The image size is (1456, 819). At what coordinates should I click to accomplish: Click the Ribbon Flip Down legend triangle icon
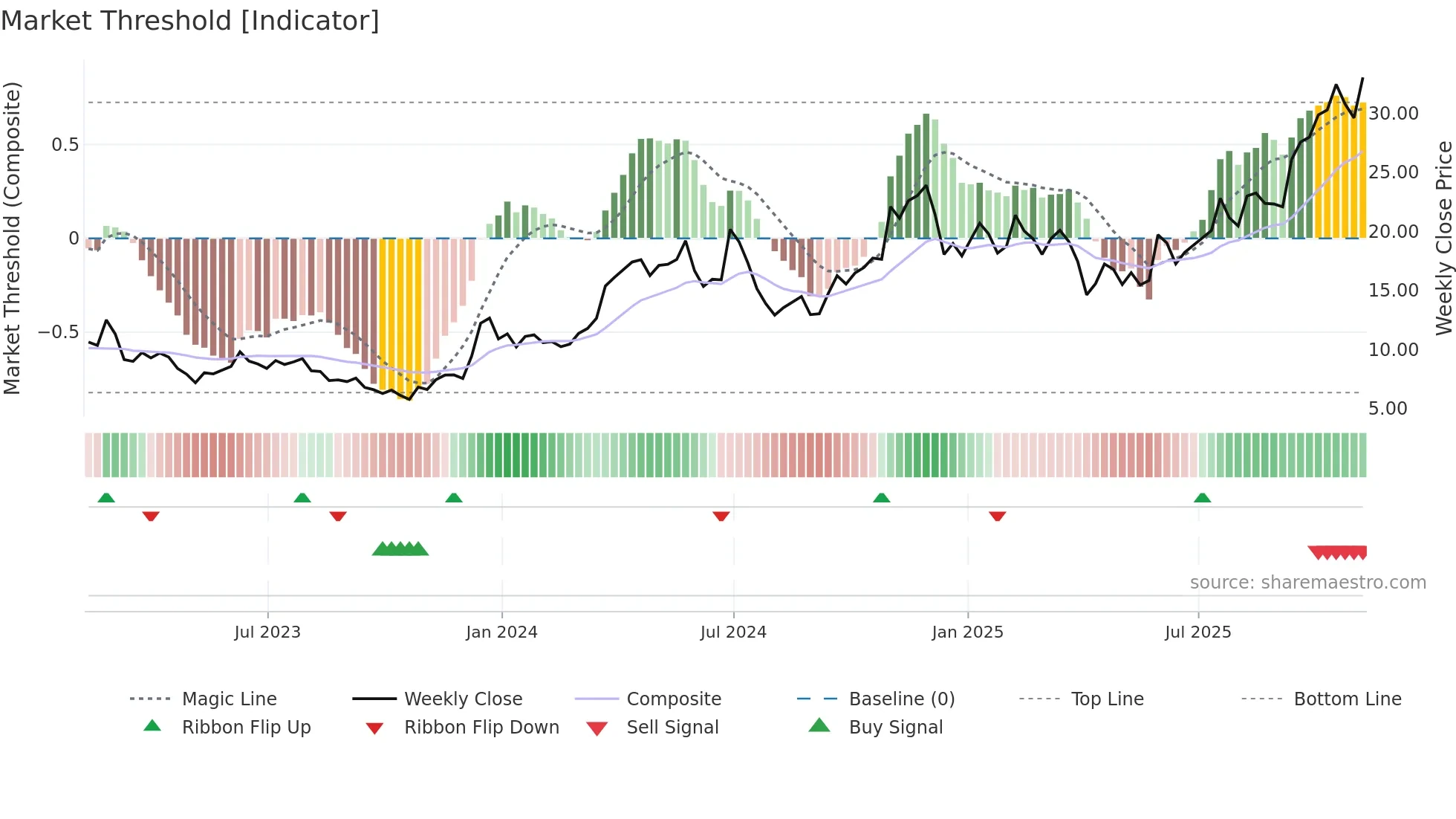[374, 728]
